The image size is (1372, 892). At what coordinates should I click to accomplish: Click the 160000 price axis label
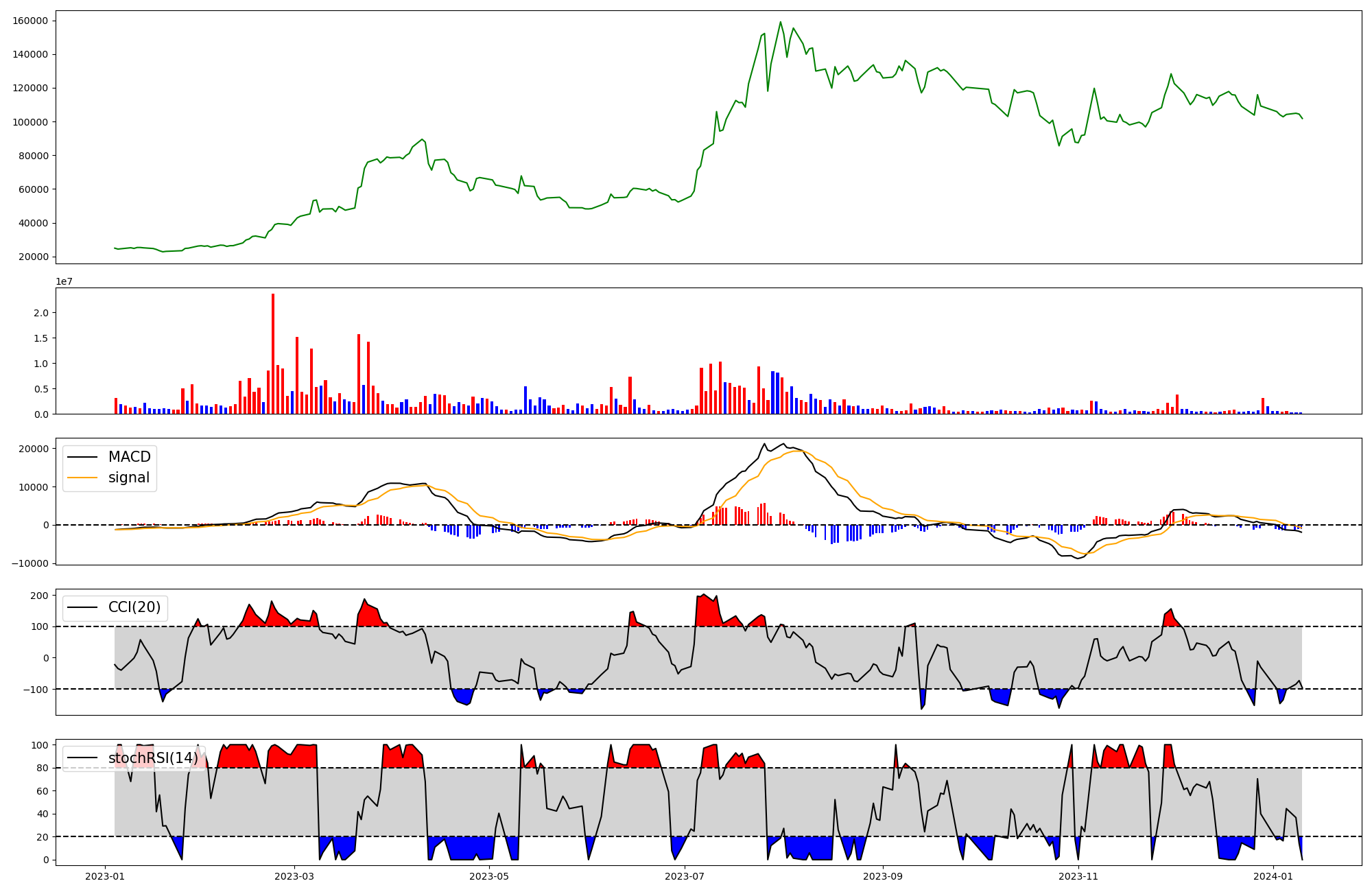pos(30,21)
